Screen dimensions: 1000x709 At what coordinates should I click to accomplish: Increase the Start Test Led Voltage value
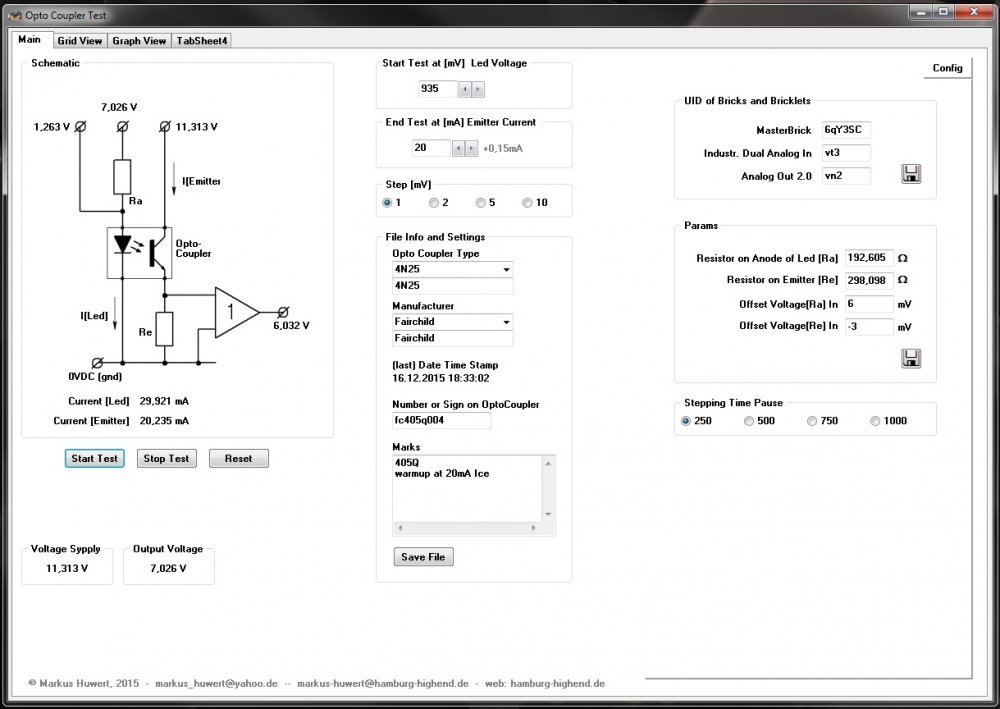[x=478, y=89]
